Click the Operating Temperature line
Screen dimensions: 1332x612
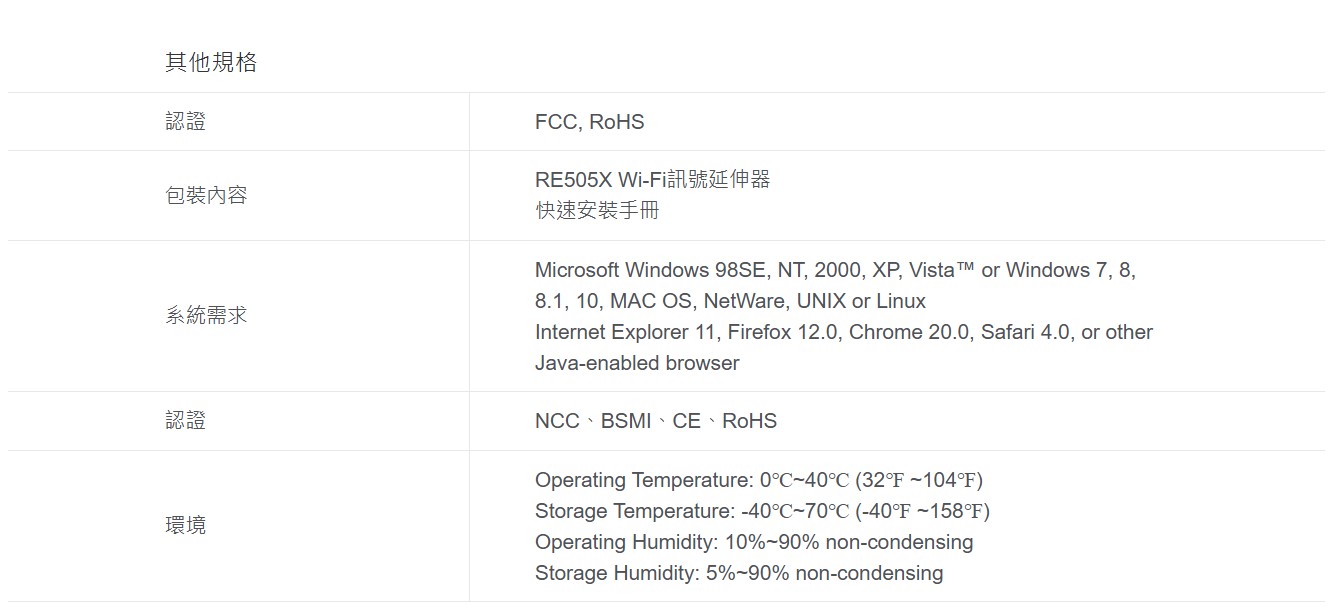pos(759,480)
